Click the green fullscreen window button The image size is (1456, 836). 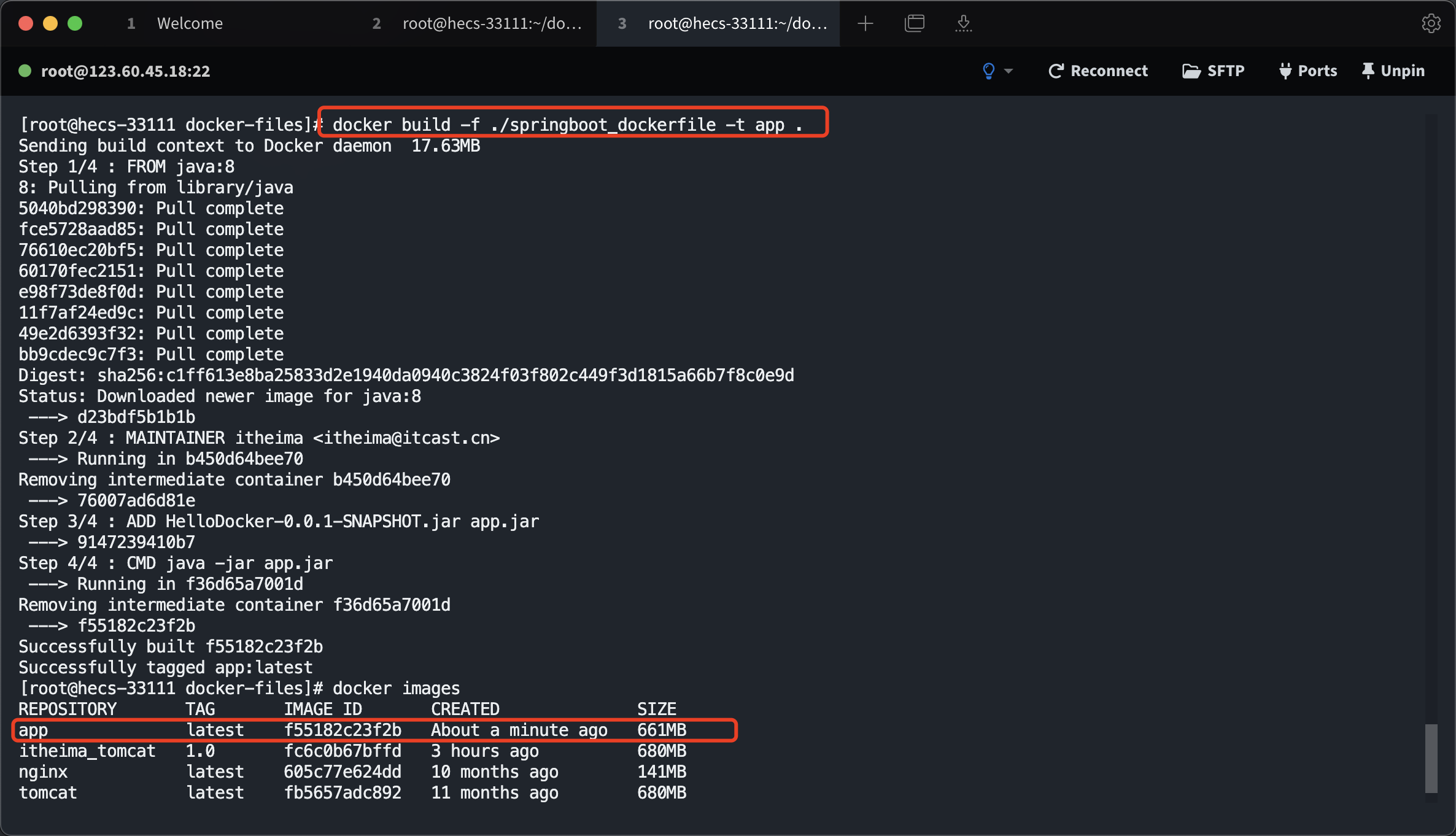pos(75,23)
